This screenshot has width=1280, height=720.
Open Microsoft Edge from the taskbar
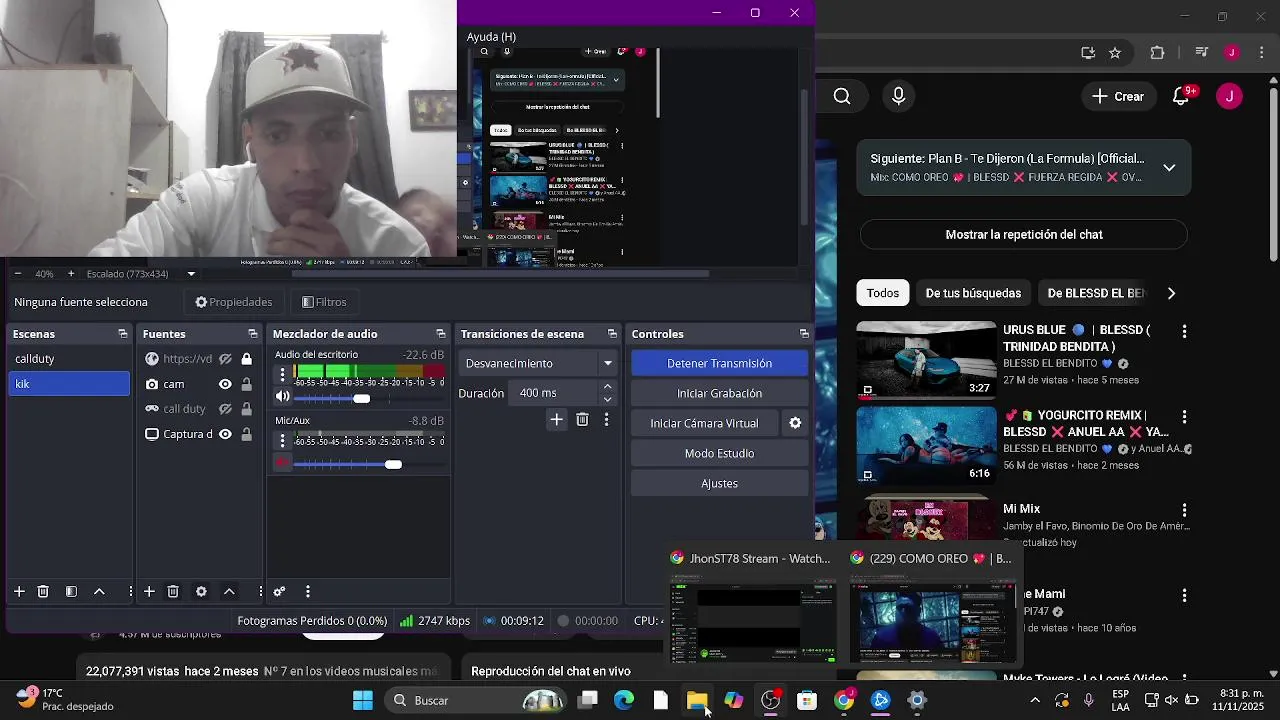click(x=624, y=700)
